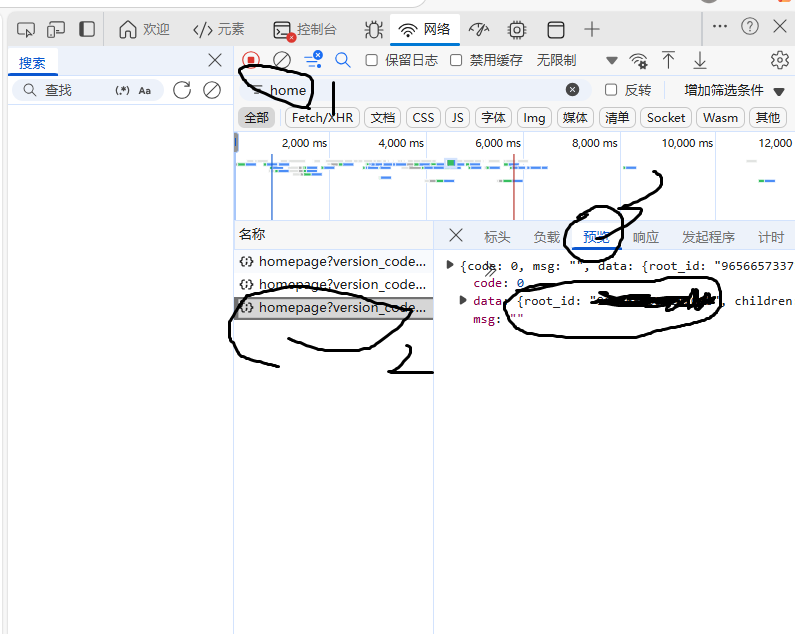Image resolution: width=795 pixels, height=634 pixels.
Task: Open the 增加筛选条件 dropdown
Action: [x=734, y=90]
